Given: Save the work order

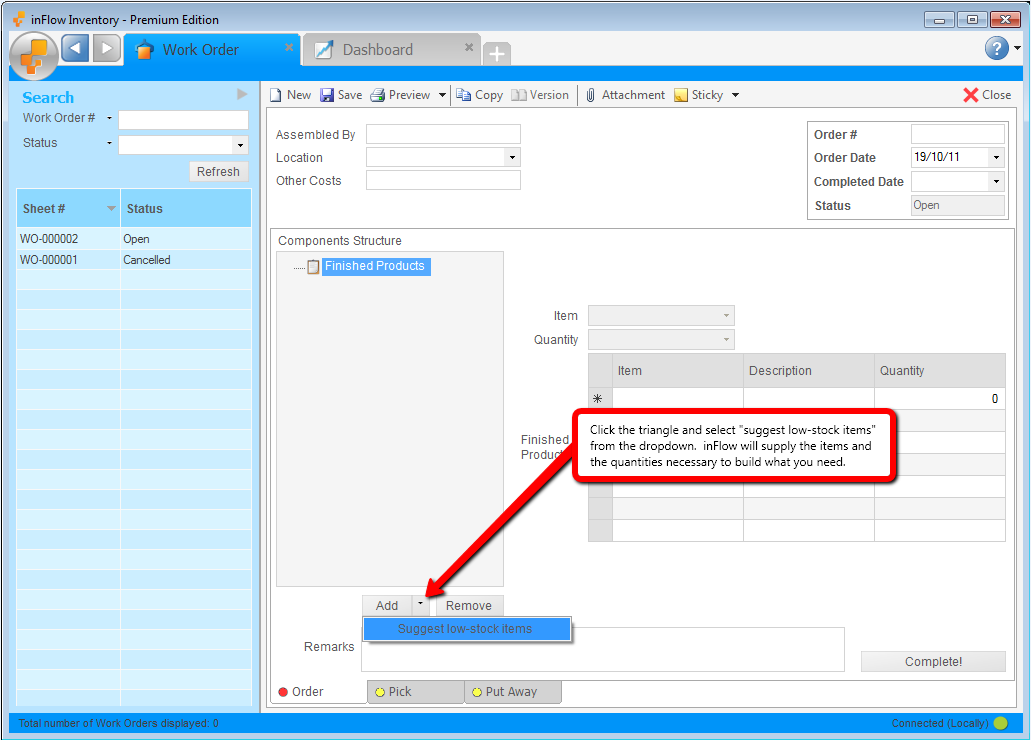Looking at the screenshot, I should coord(341,95).
